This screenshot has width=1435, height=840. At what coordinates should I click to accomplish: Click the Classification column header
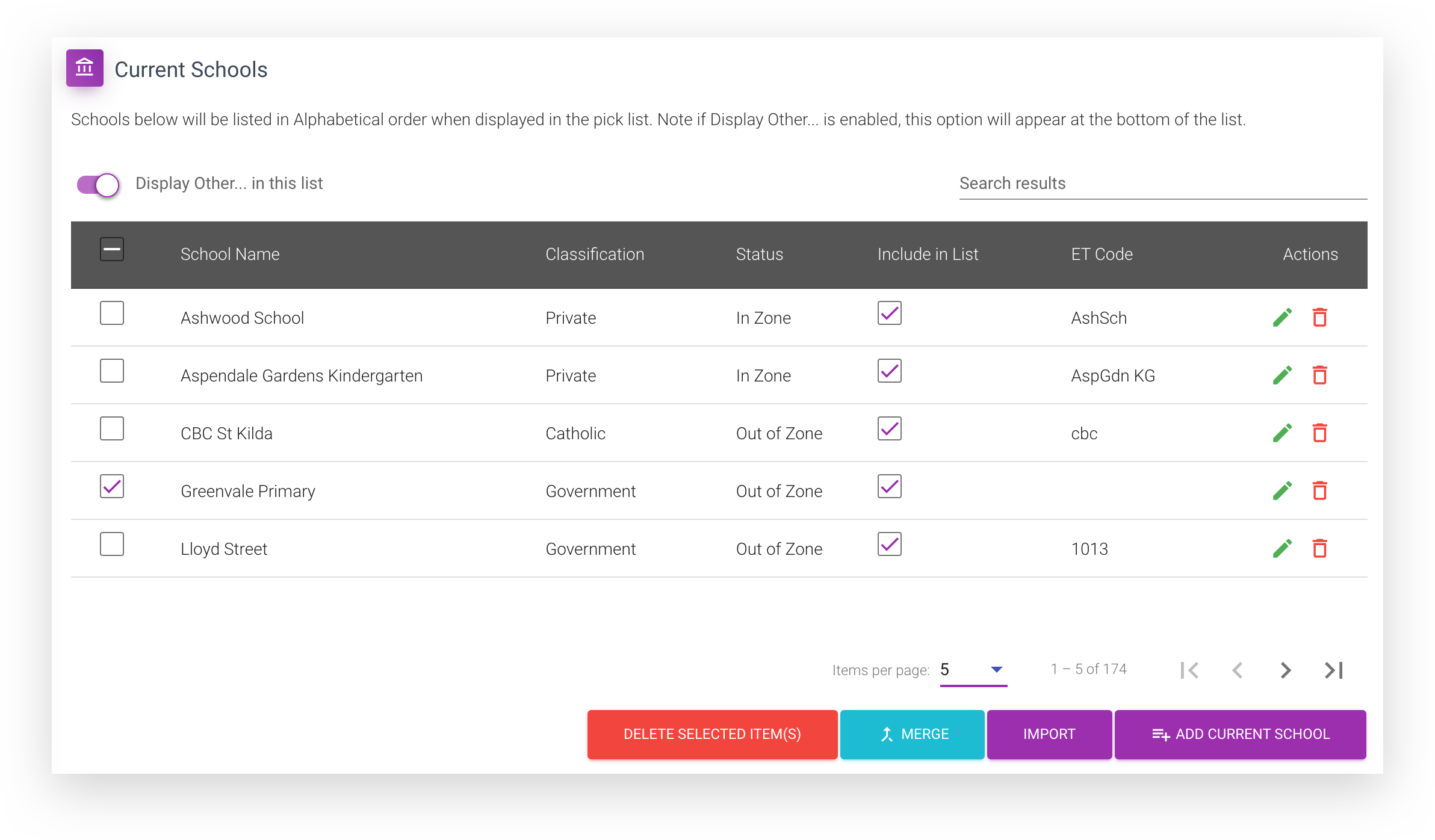[x=595, y=254]
